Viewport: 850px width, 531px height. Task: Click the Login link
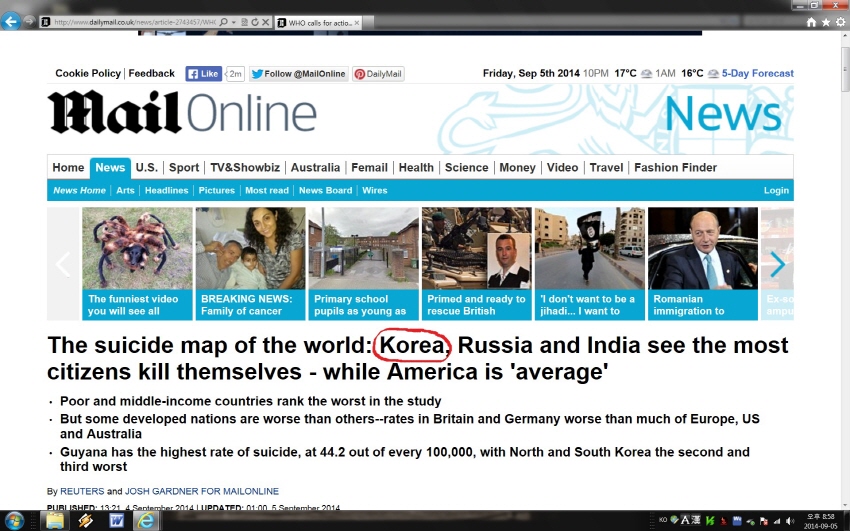pos(776,190)
